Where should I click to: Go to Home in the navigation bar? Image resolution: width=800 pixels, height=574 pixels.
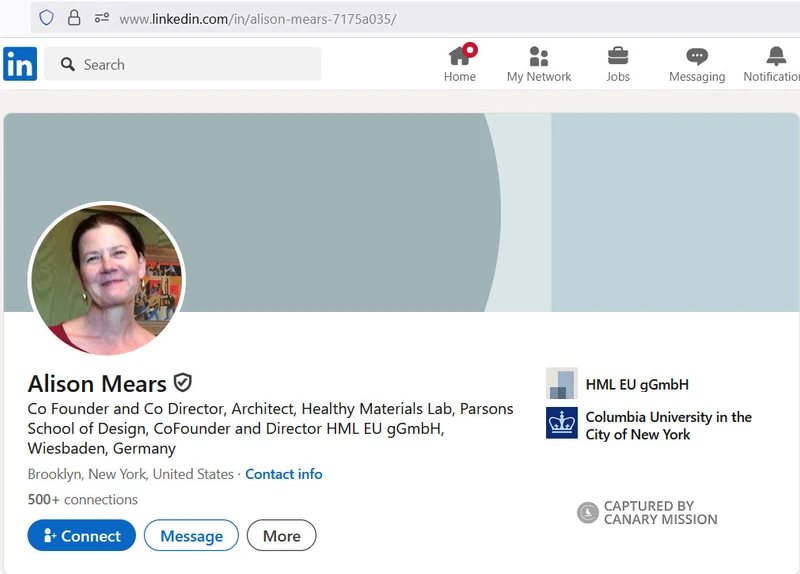pyautogui.click(x=460, y=63)
